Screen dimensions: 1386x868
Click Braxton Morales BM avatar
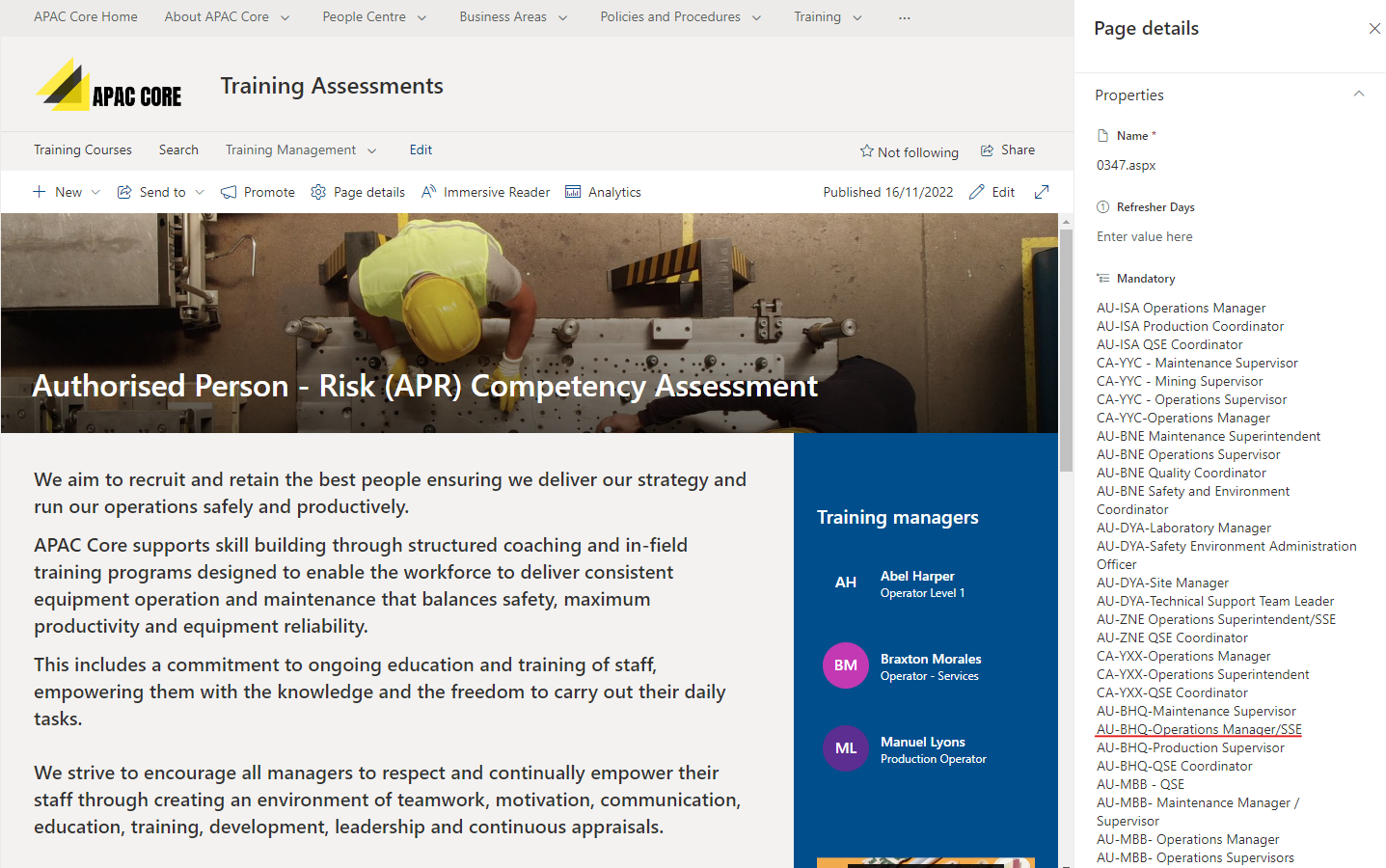pyautogui.click(x=846, y=665)
